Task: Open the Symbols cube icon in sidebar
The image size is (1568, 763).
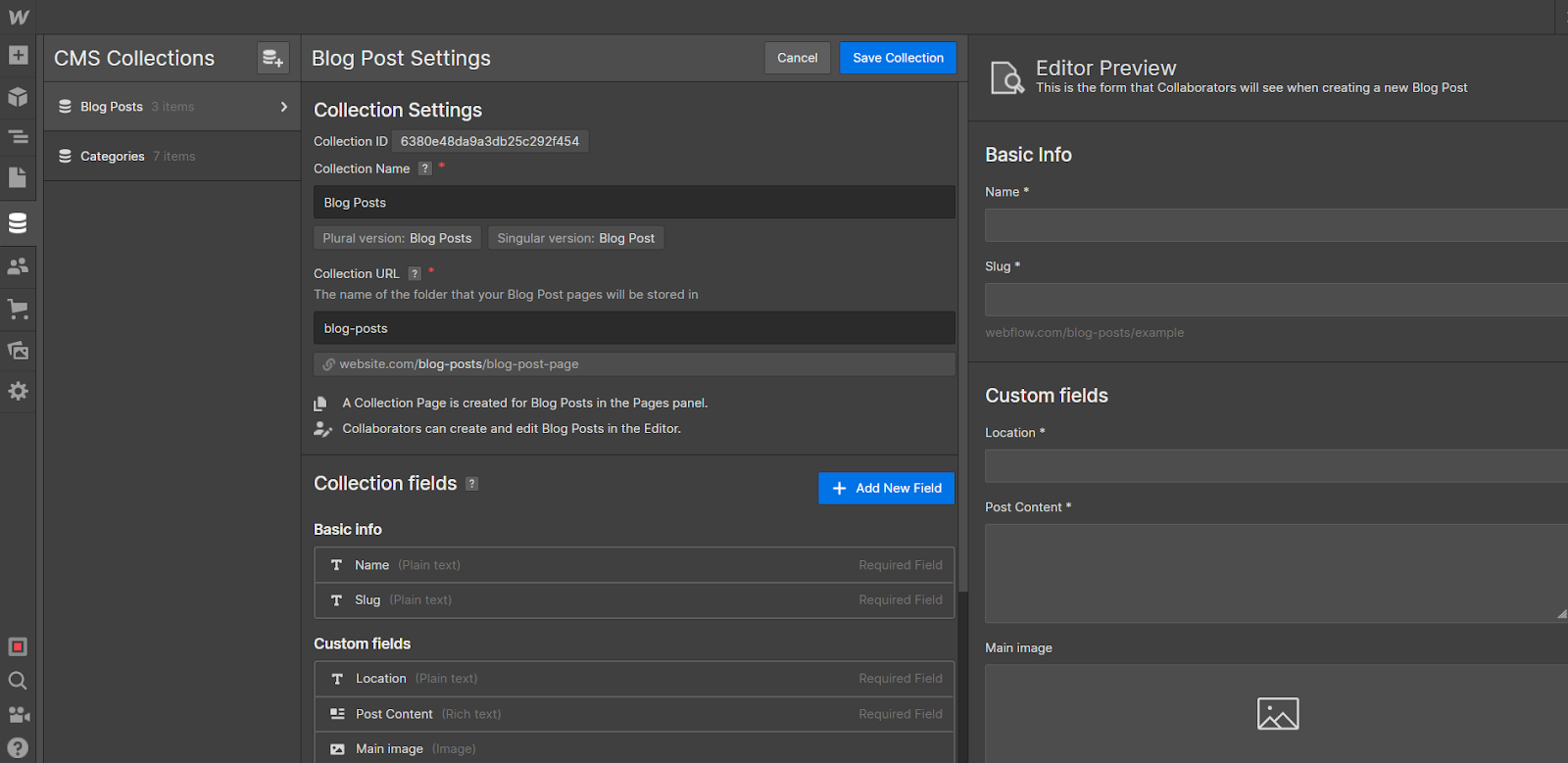Action: pos(18,96)
